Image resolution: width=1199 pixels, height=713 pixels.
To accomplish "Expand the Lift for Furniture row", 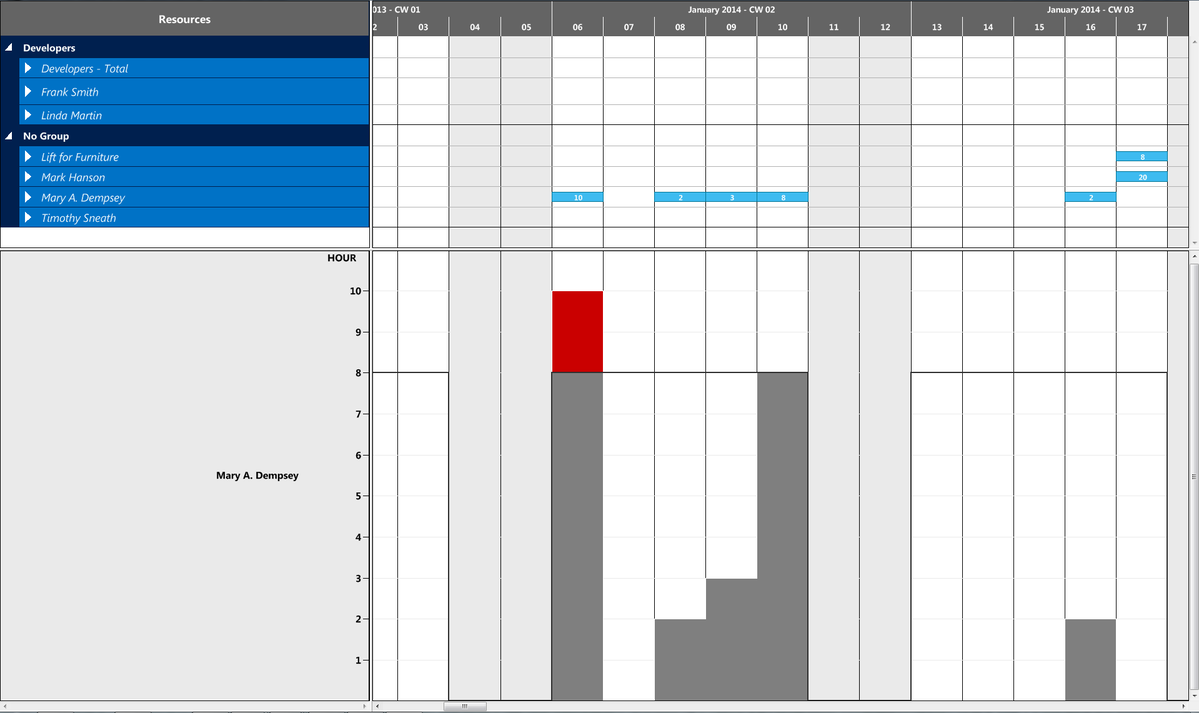I will tap(28, 156).
